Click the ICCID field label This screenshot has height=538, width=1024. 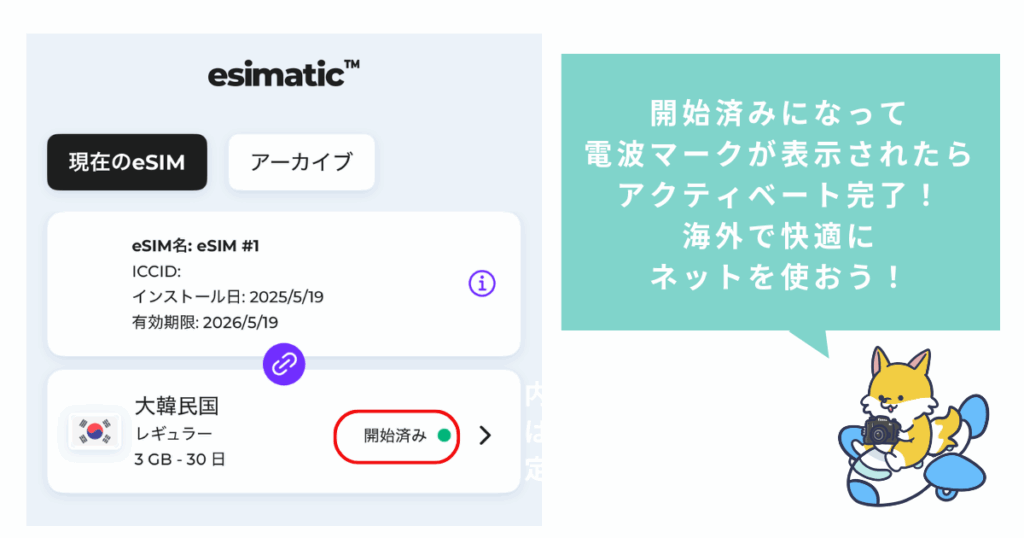click(157, 272)
